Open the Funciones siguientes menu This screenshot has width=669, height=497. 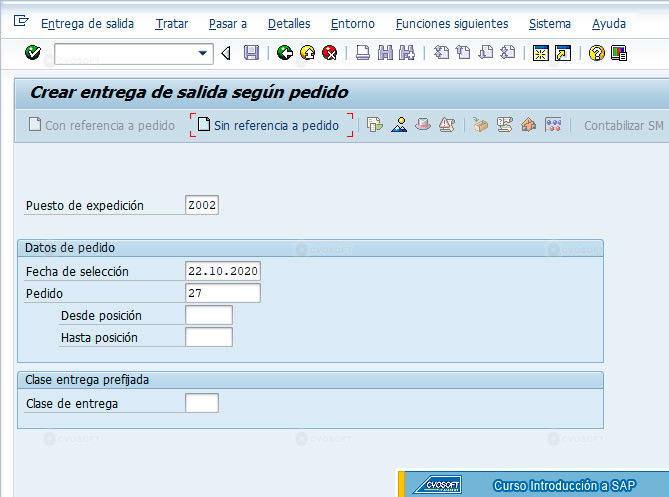(x=452, y=23)
